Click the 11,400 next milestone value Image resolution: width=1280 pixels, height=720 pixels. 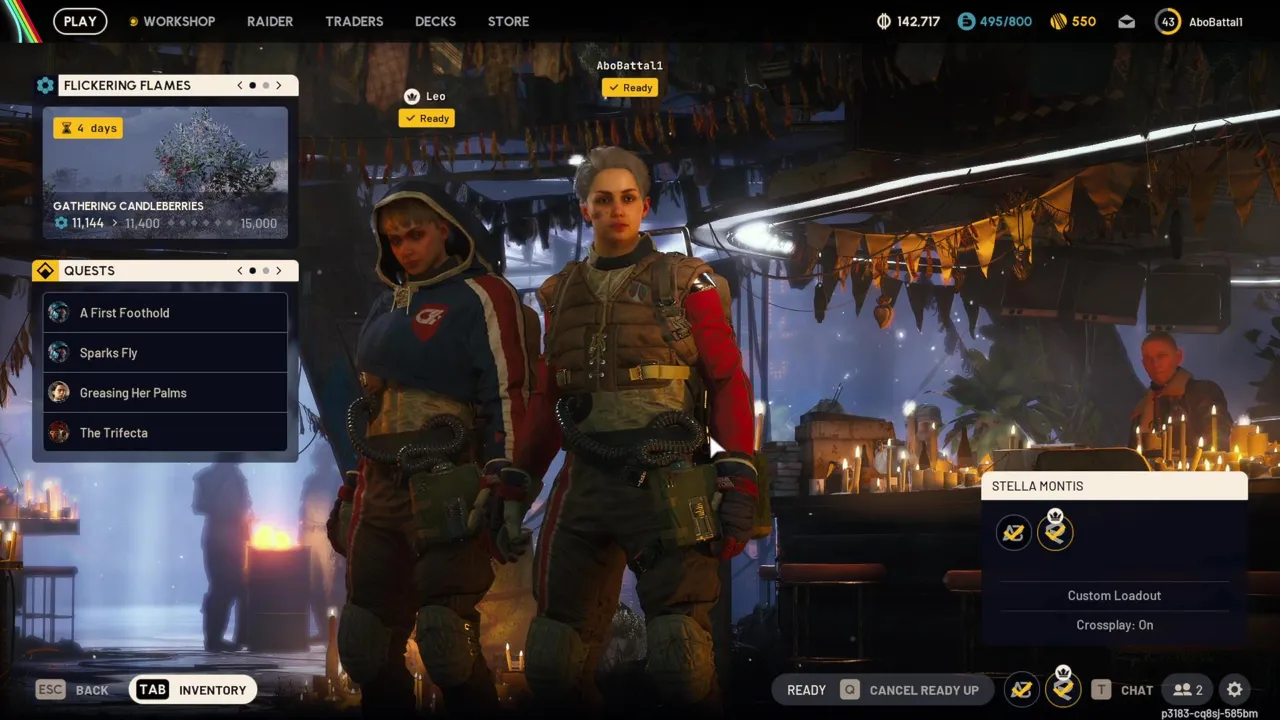142,223
